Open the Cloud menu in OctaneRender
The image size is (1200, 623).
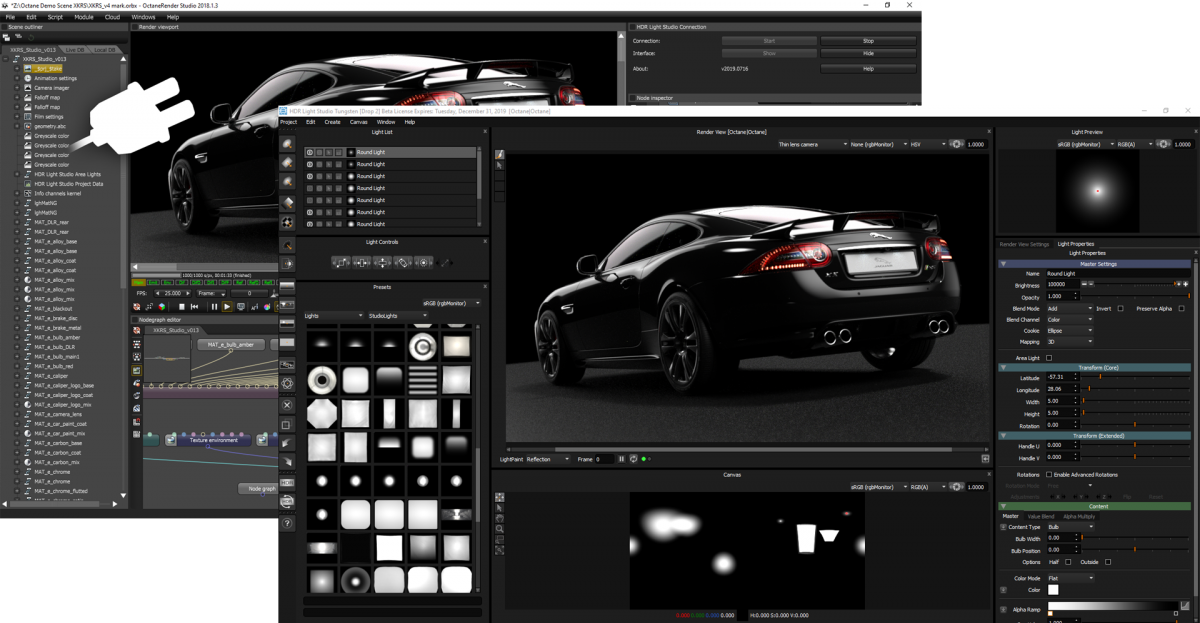112,17
